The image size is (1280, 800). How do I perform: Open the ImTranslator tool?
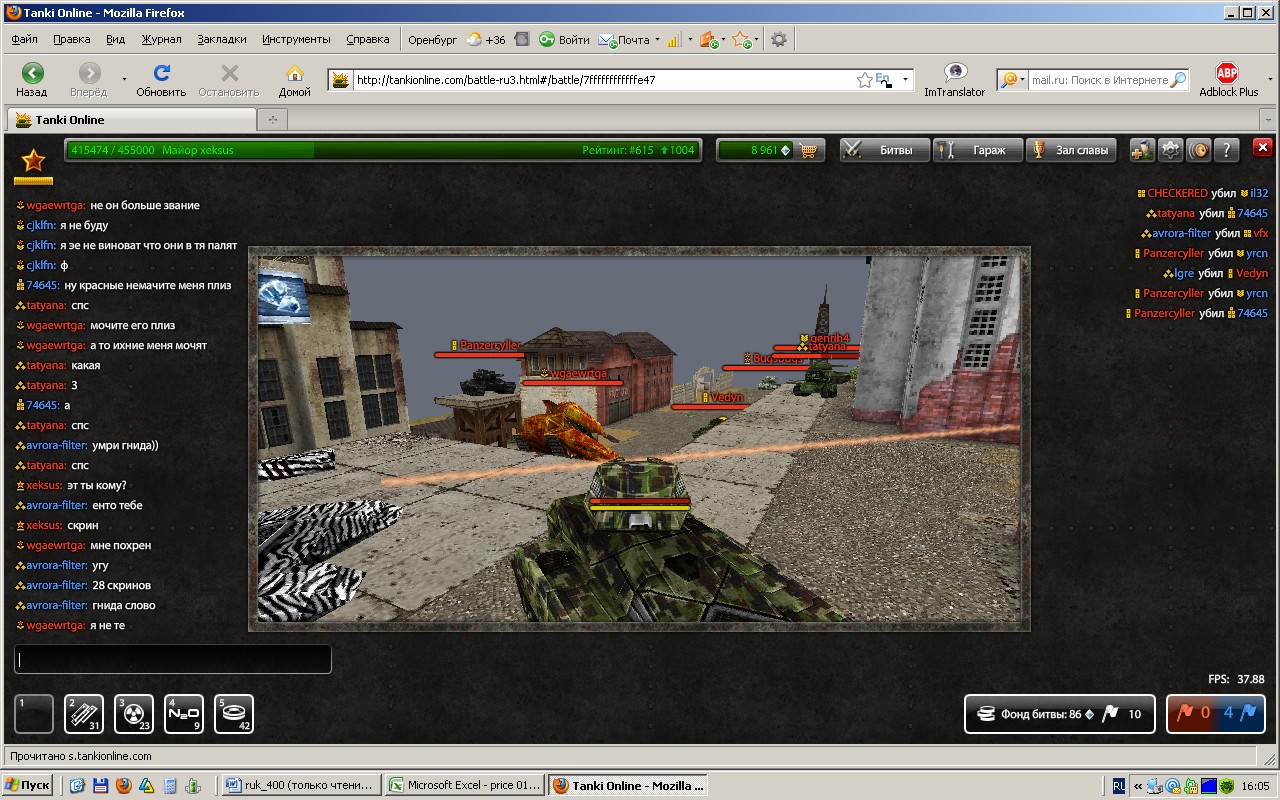[x=954, y=79]
